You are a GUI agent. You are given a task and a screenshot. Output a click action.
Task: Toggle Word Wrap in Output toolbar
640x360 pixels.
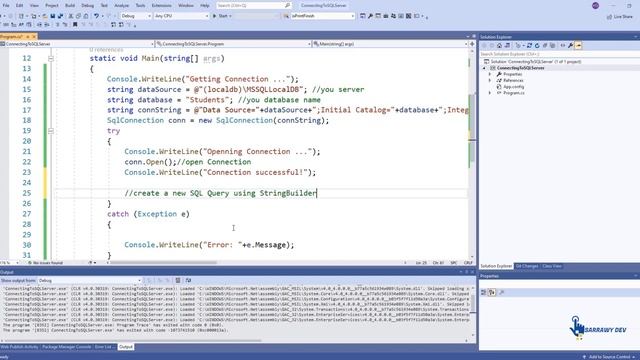click(188, 280)
